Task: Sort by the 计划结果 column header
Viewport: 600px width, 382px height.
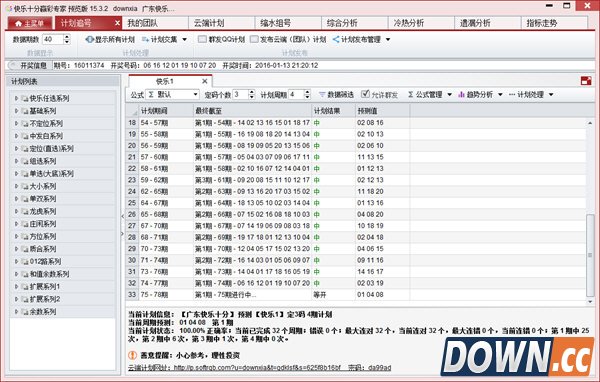Action: point(333,111)
